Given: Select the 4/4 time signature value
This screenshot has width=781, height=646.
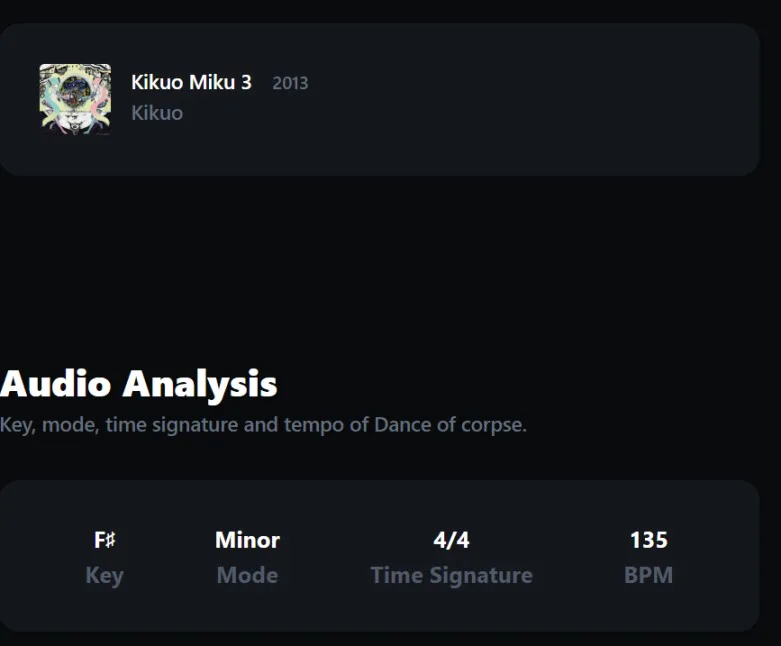Looking at the screenshot, I should click(x=451, y=540).
